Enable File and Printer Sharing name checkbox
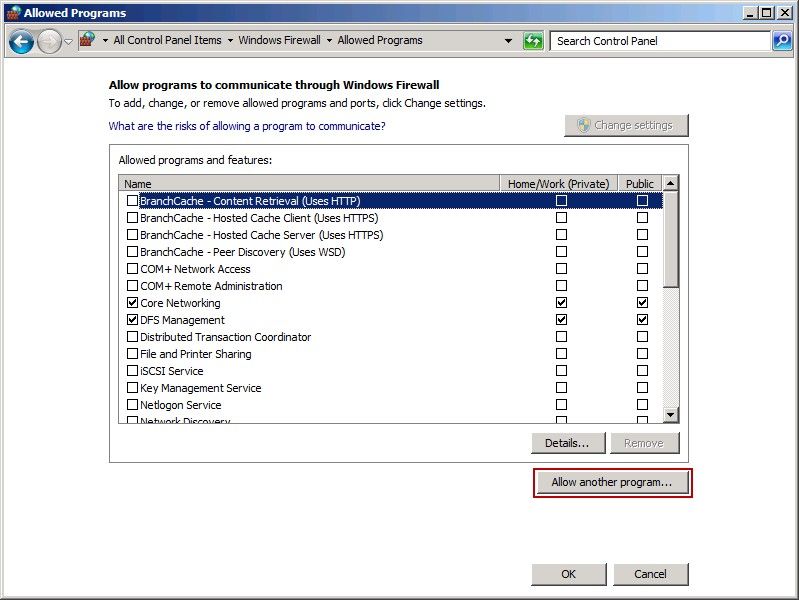This screenshot has width=799, height=600. point(132,353)
